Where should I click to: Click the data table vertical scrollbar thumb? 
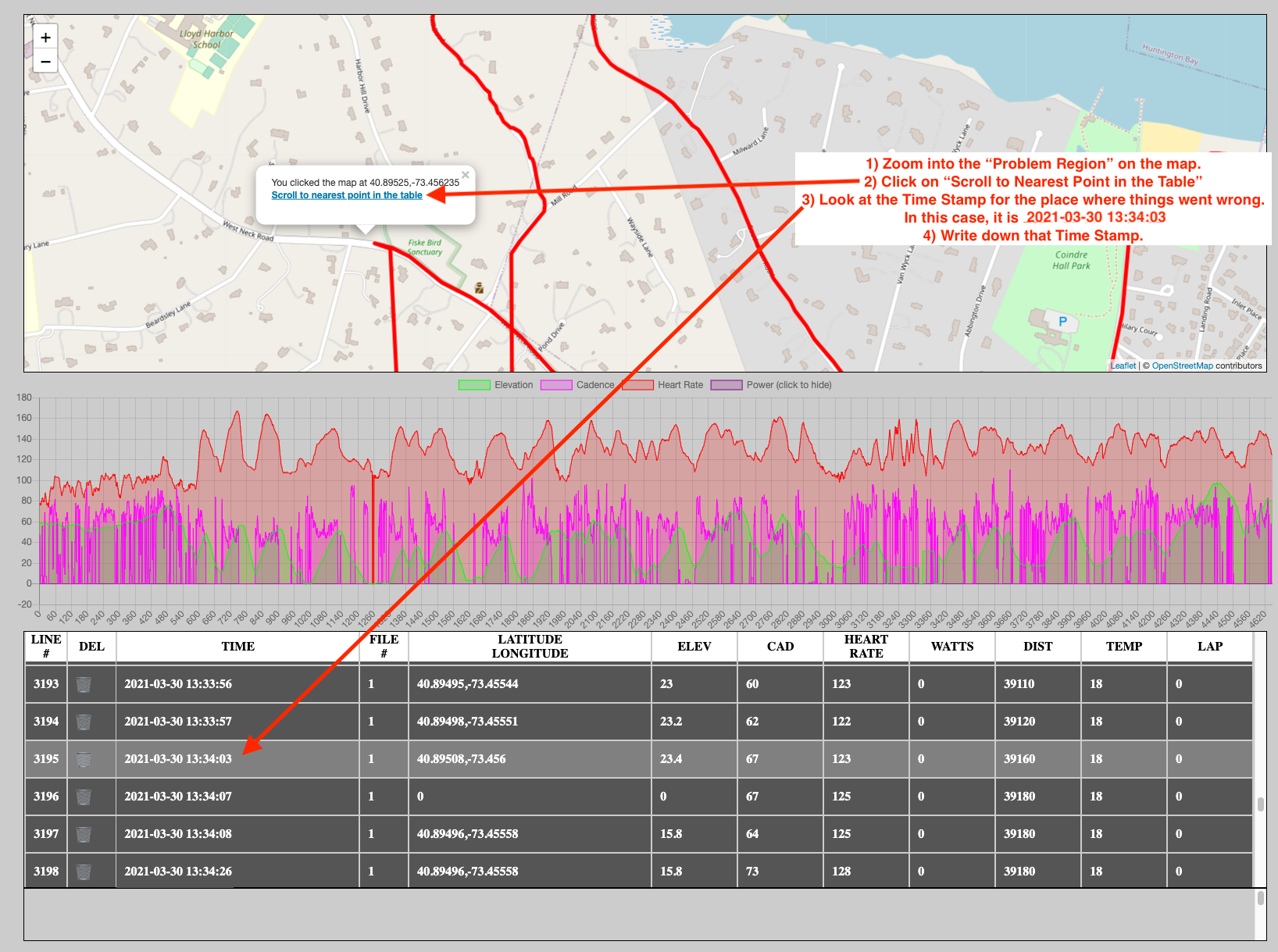point(1260,804)
